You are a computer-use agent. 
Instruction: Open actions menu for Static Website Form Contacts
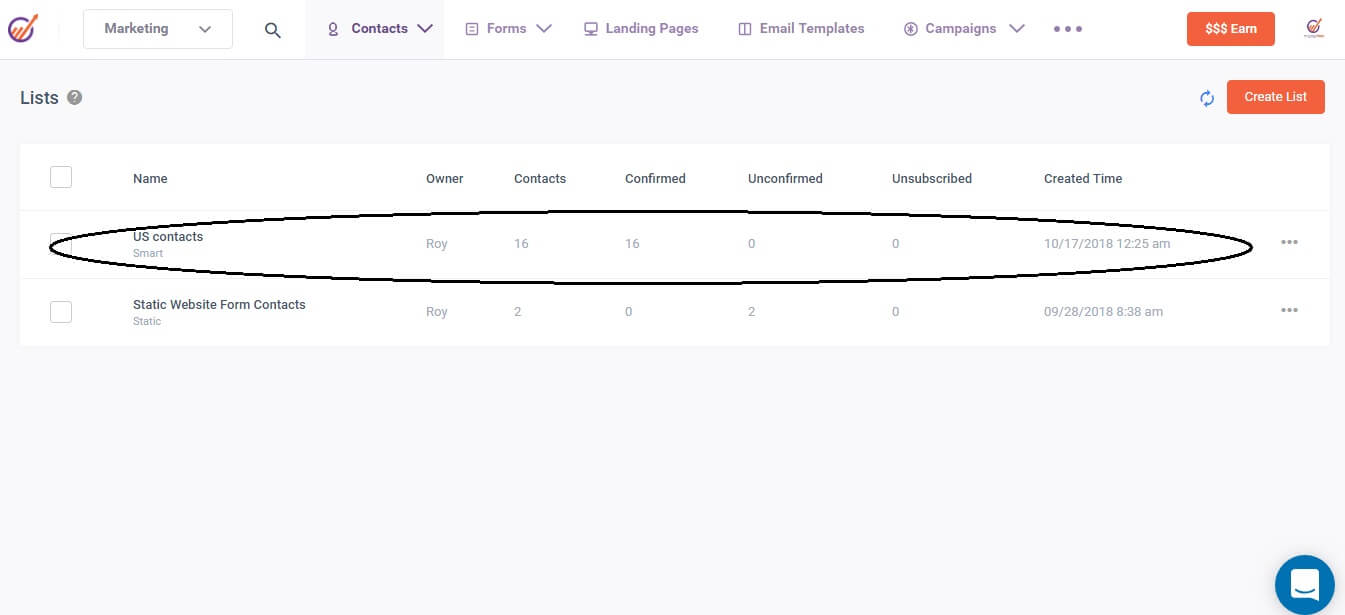pos(1289,310)
